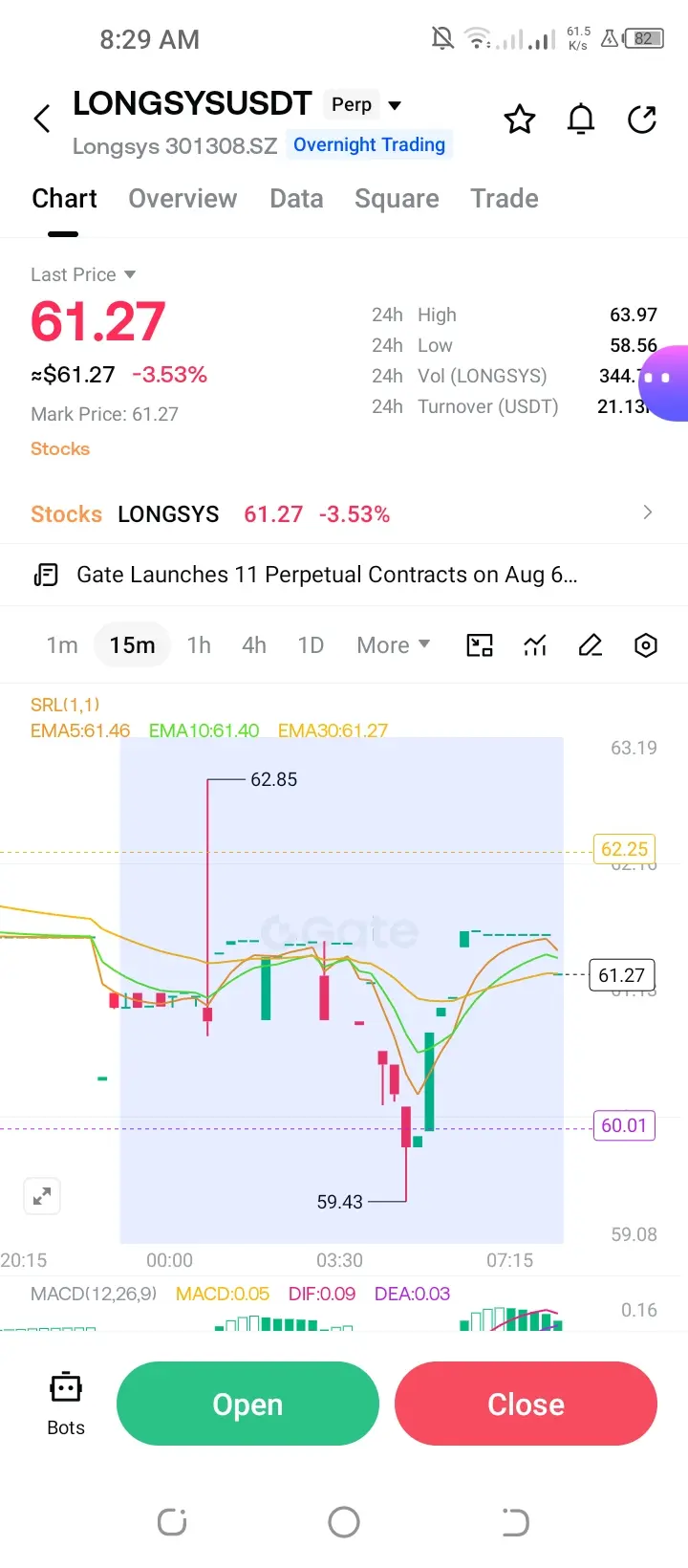Switch to the Chart tab
The width and height of the screenshot is (688, 1568).
(64, 199)
